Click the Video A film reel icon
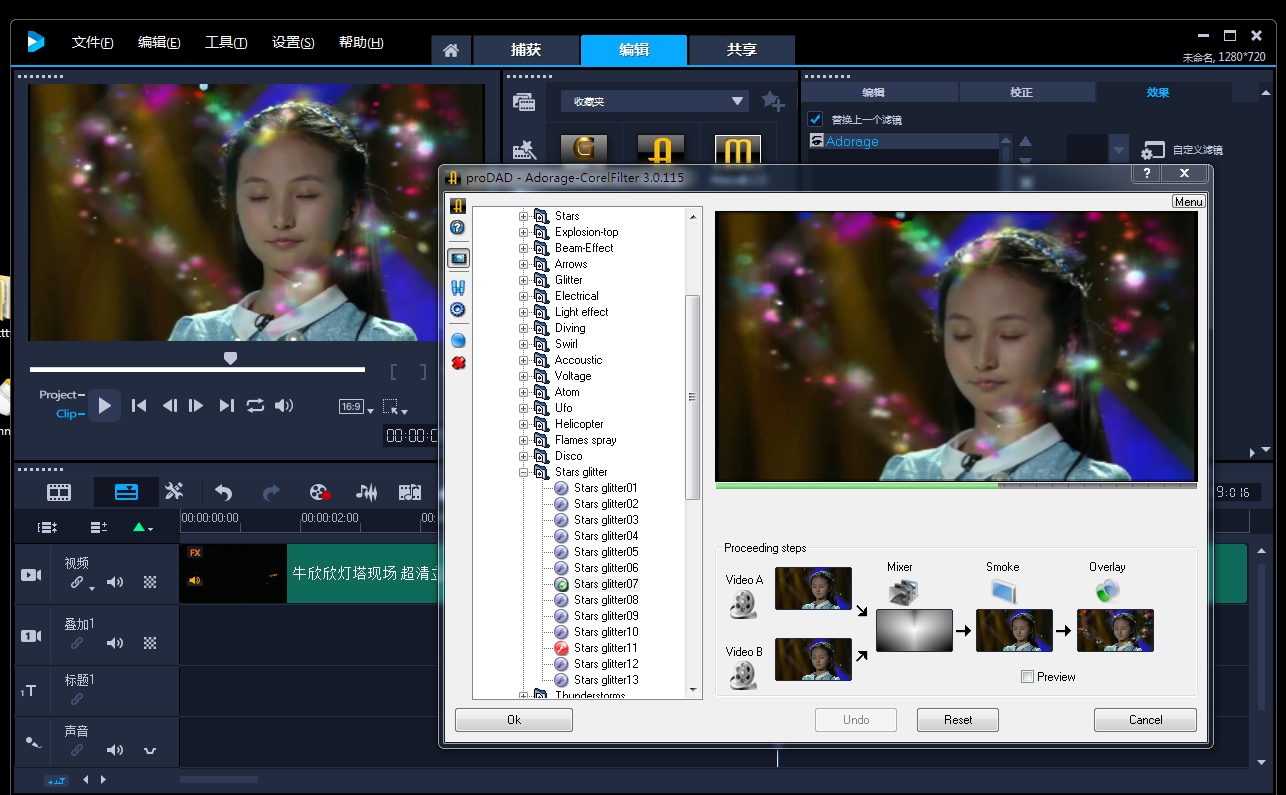This screenshot has width=1286, height=795. (743, 604)
